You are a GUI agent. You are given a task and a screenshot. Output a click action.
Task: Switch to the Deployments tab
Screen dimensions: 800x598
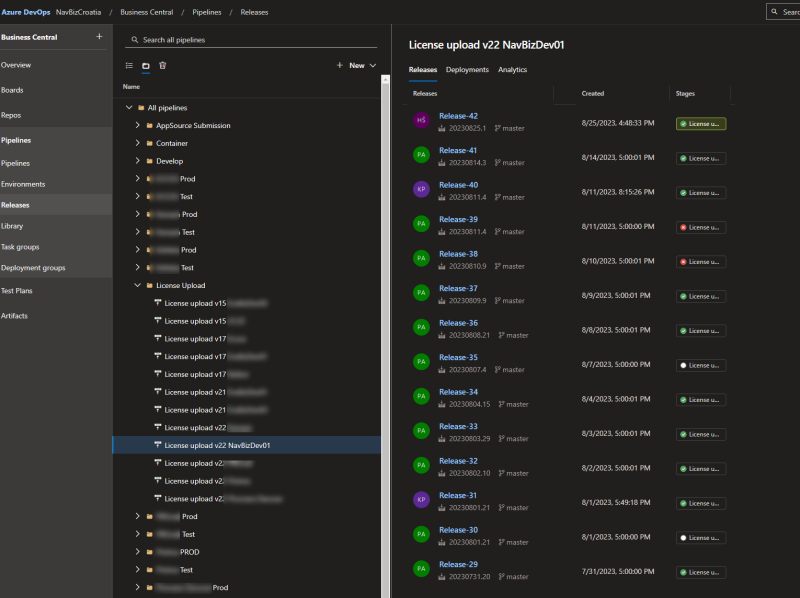pyautogui.click(x=467, y=70)
